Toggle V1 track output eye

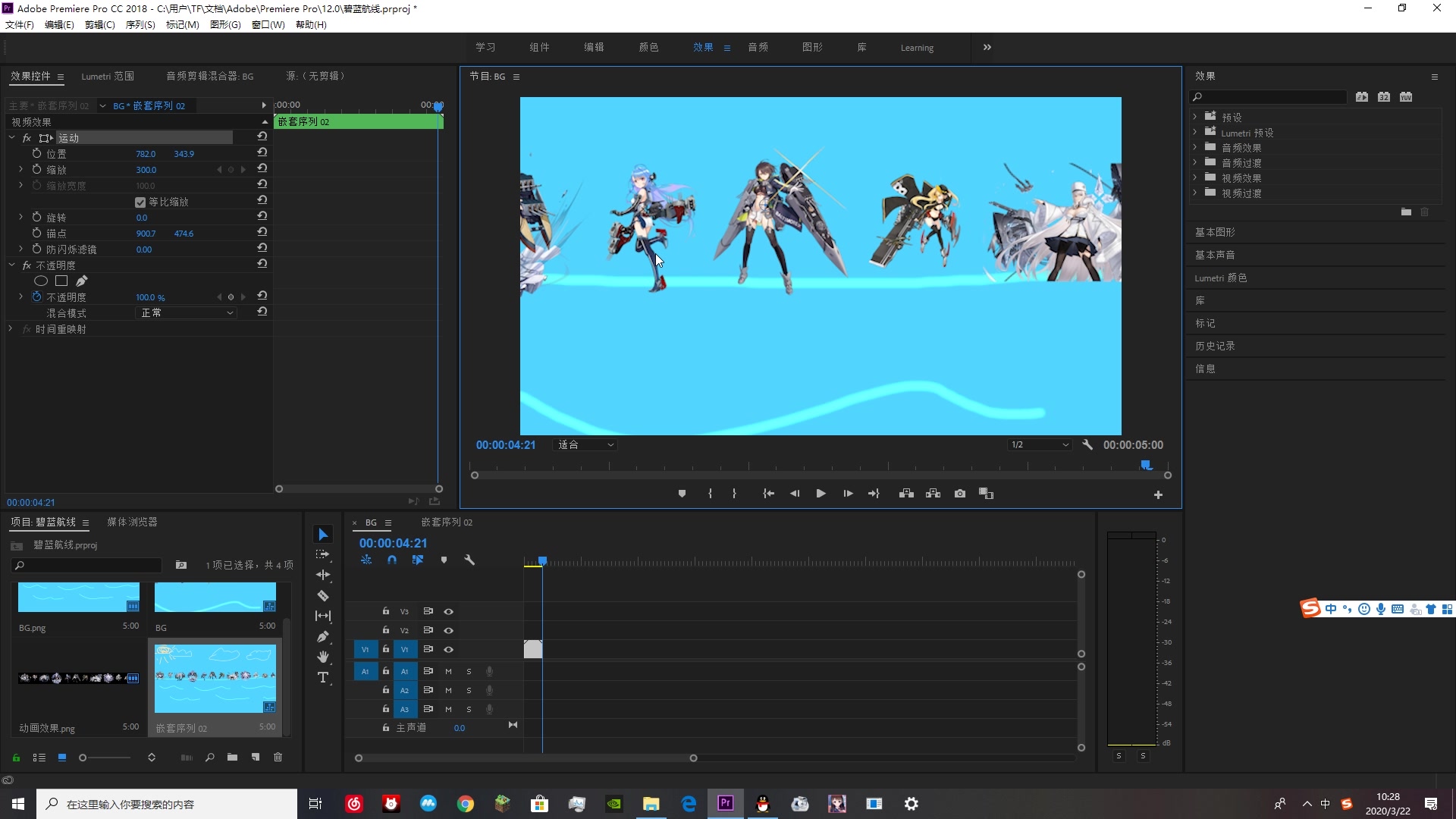[448, 649]
